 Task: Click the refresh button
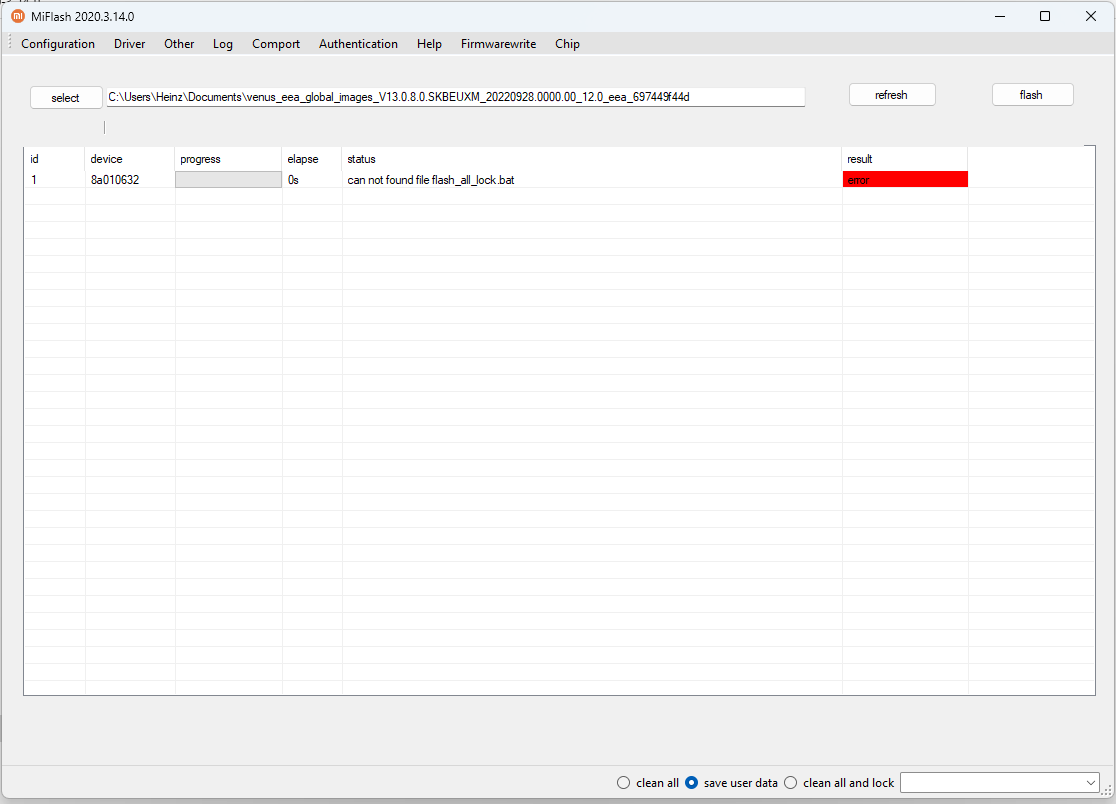point(891,95)
